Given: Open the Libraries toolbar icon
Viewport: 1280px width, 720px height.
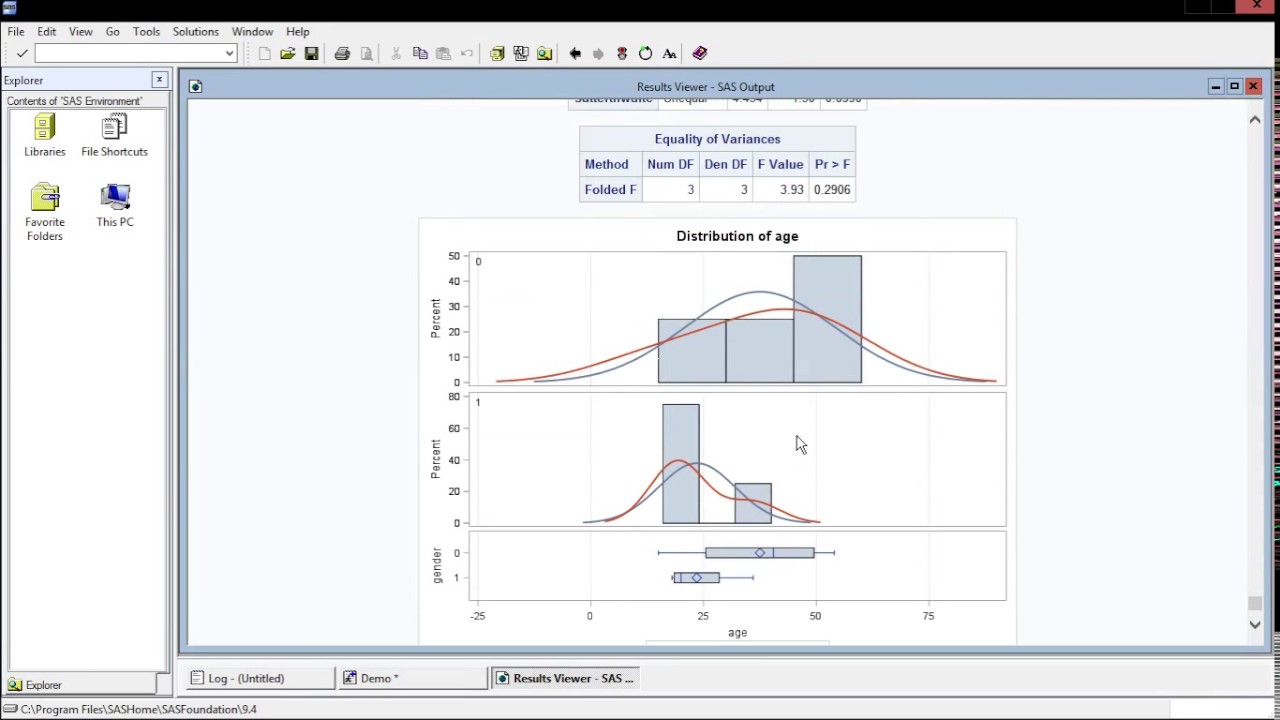Looking at the screenshot, I should tap(497, 53).
